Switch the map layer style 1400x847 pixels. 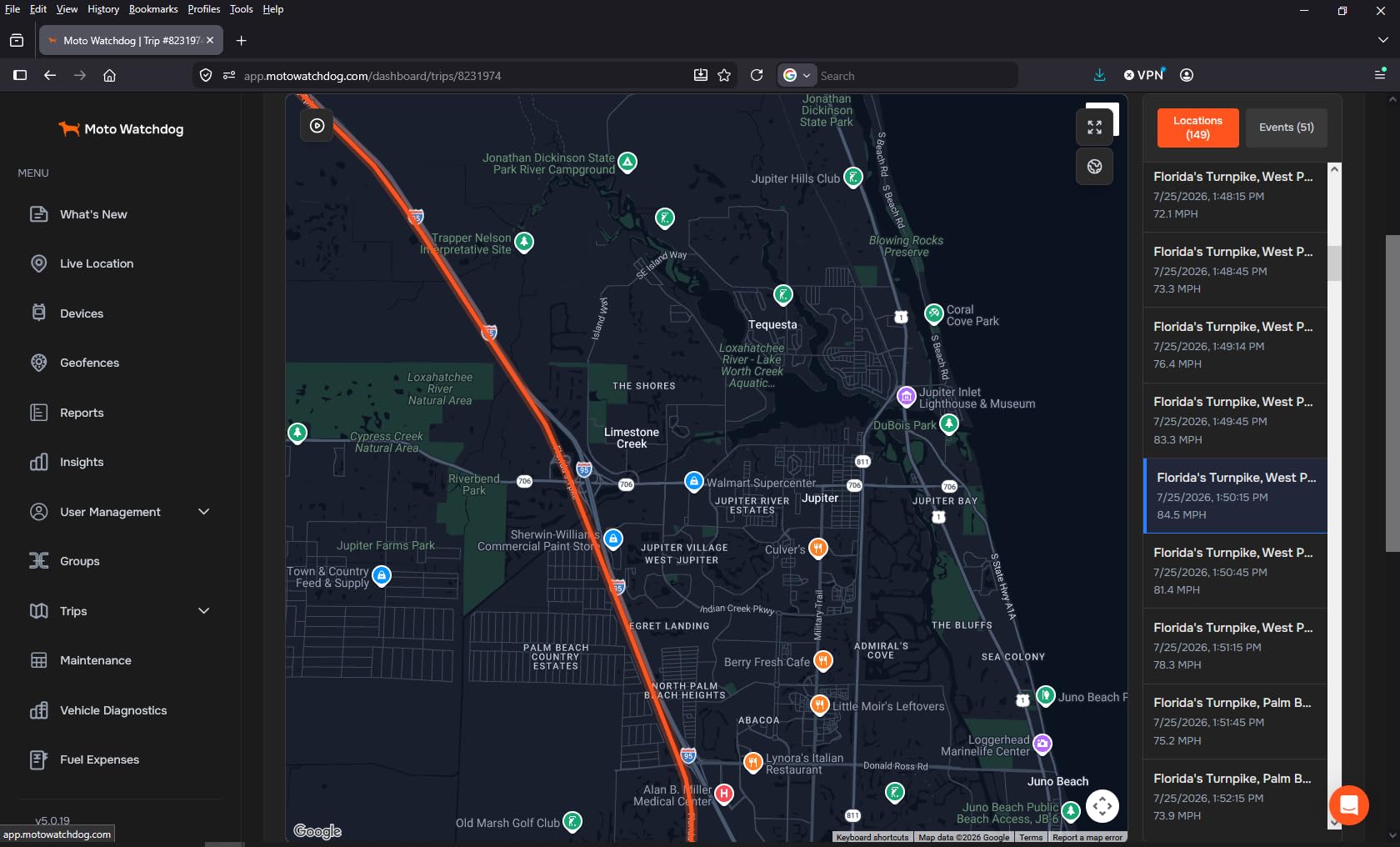coord(1094,167)
